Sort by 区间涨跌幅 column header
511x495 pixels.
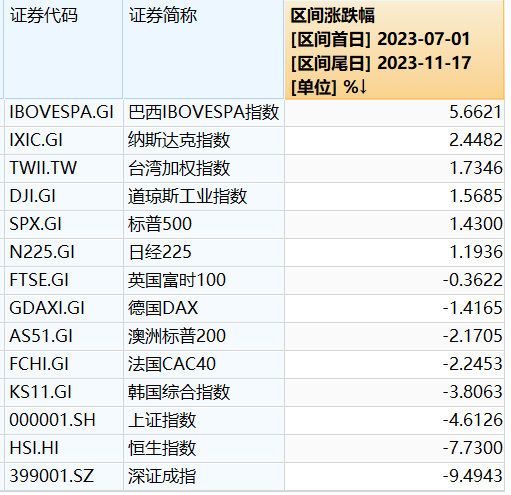click(394, 49)
